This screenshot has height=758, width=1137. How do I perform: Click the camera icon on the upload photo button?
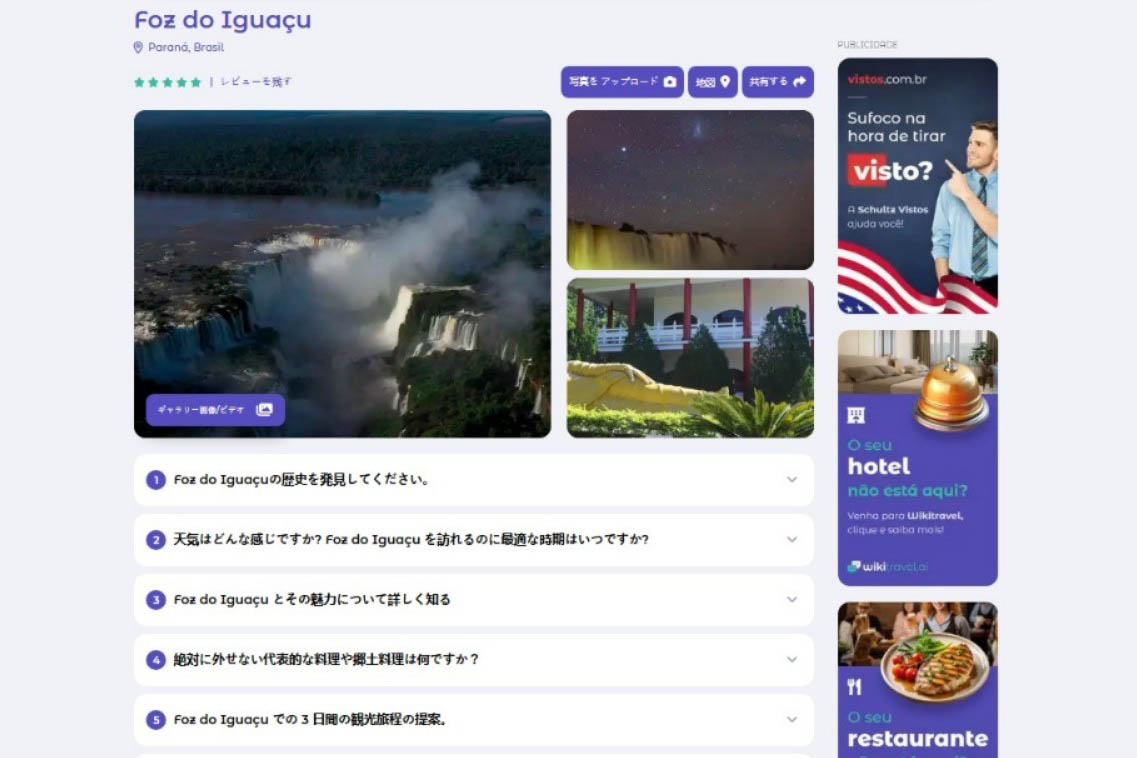[670, 82]
